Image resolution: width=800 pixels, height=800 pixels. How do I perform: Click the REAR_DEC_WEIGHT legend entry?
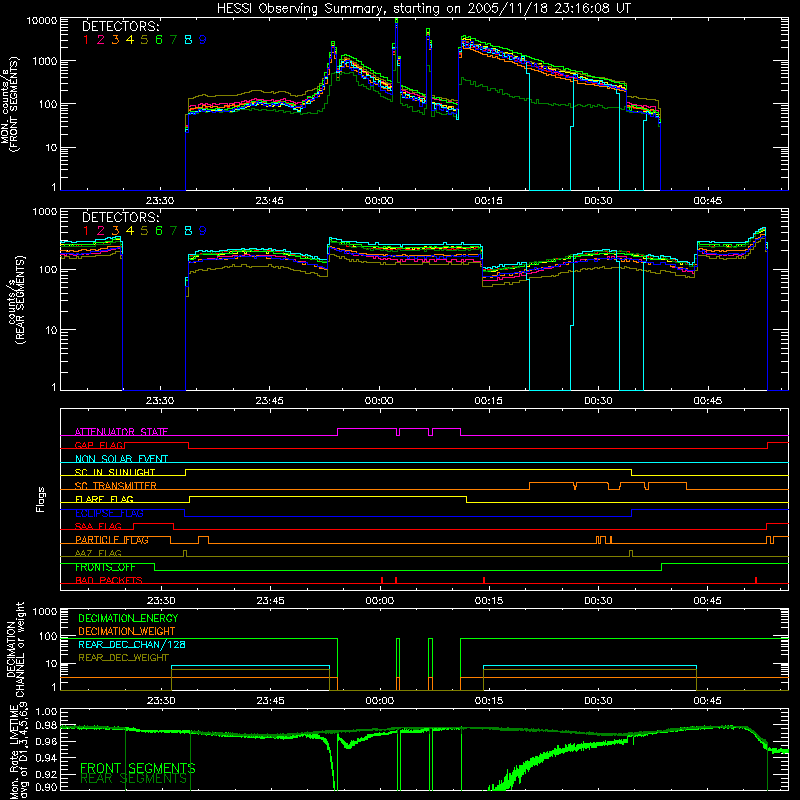tap(123, 658)
